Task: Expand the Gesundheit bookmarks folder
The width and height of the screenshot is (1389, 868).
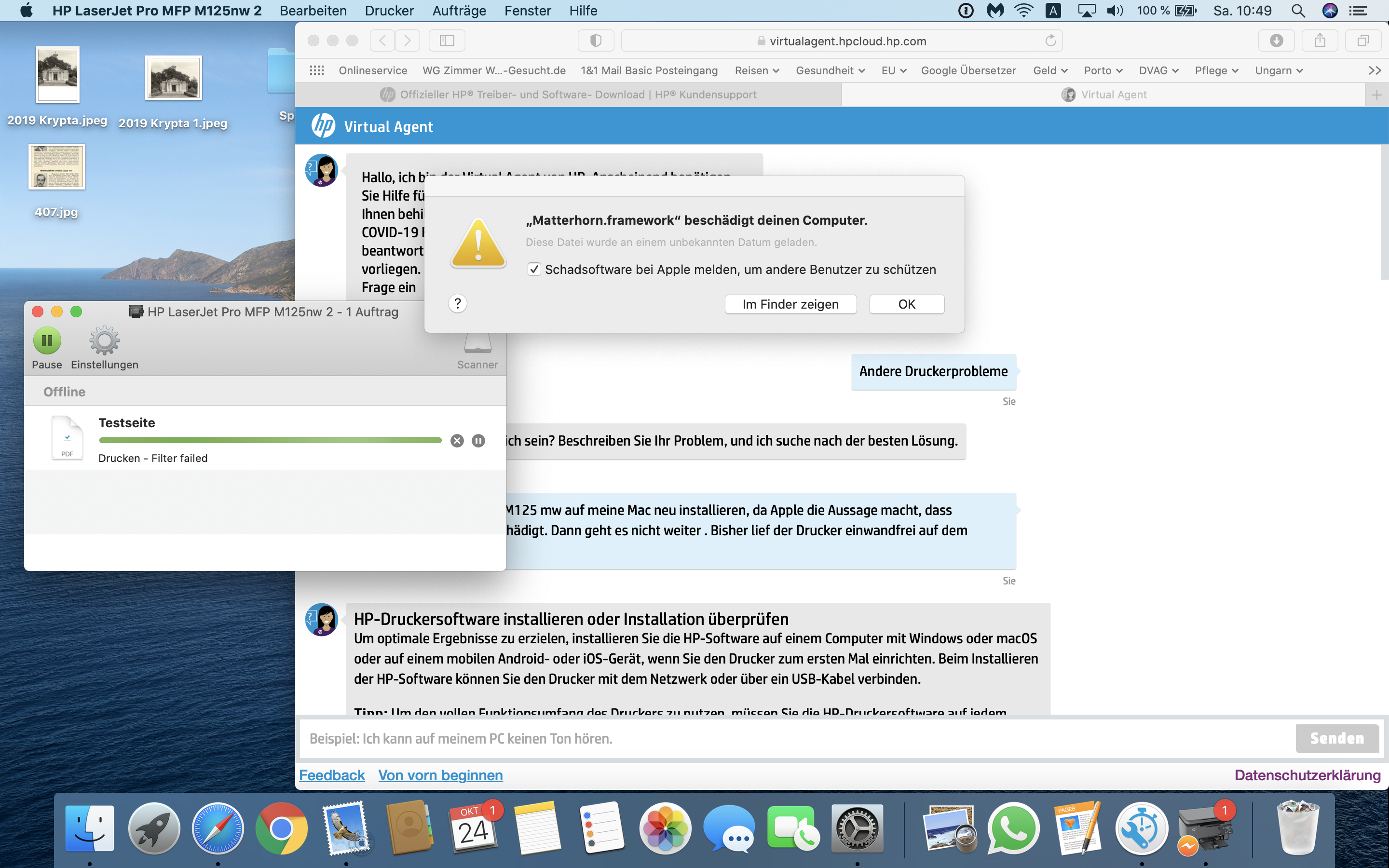Action: coord(830,70)
